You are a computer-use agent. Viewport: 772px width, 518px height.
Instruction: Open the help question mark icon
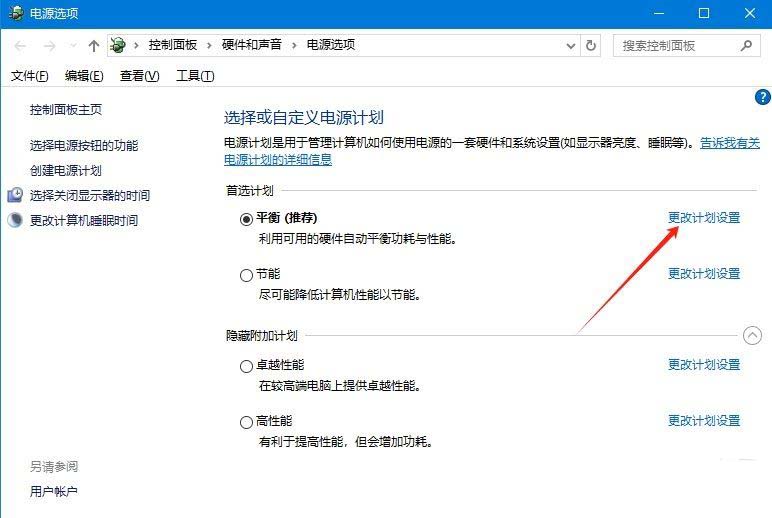tap(763, 97)
